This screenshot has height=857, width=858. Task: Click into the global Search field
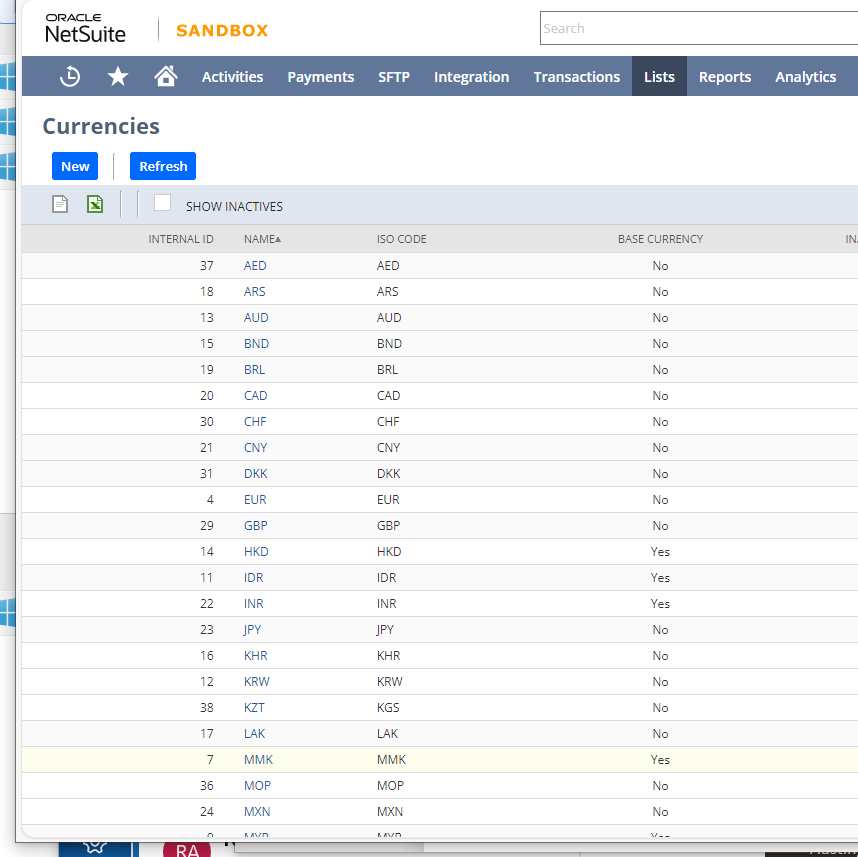point(699,28)
